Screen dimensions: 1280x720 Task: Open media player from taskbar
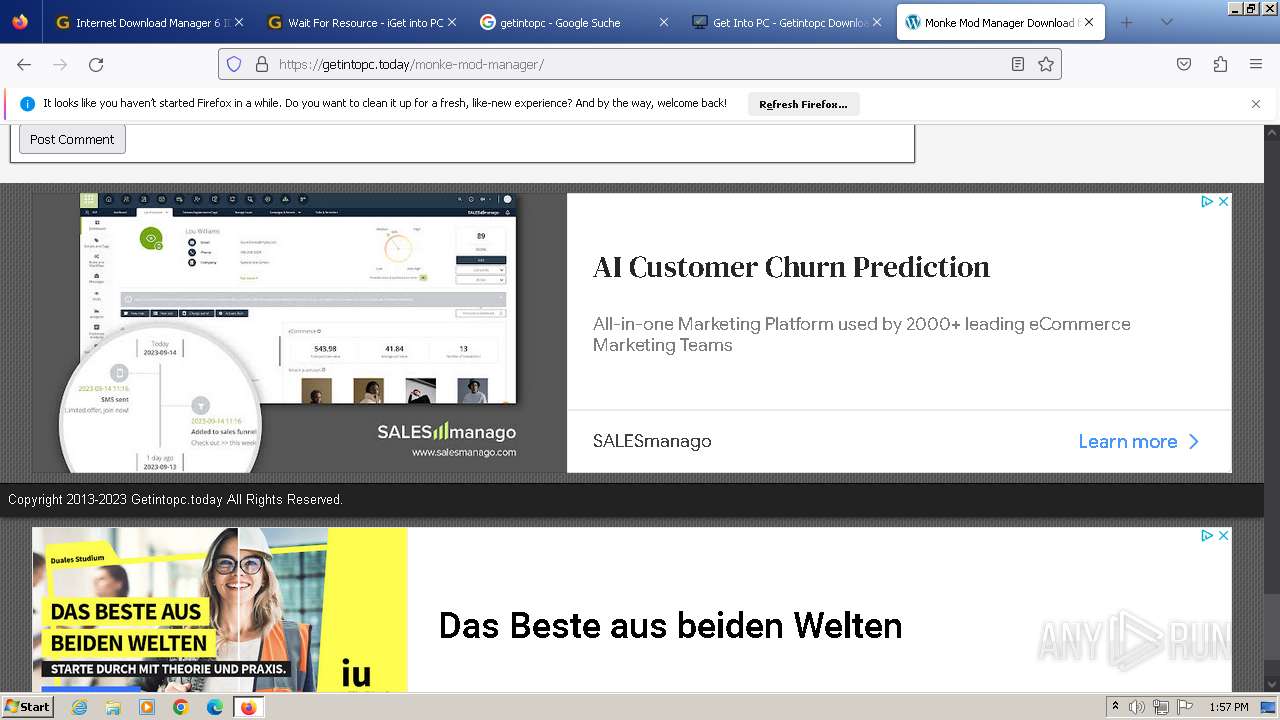[x=147, y=707]
